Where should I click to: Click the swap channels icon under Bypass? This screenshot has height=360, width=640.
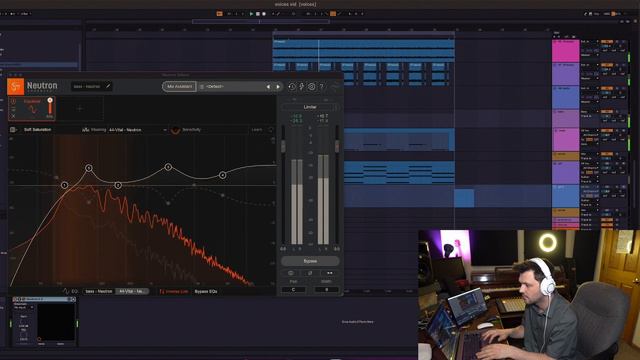(x=329, y=273)
